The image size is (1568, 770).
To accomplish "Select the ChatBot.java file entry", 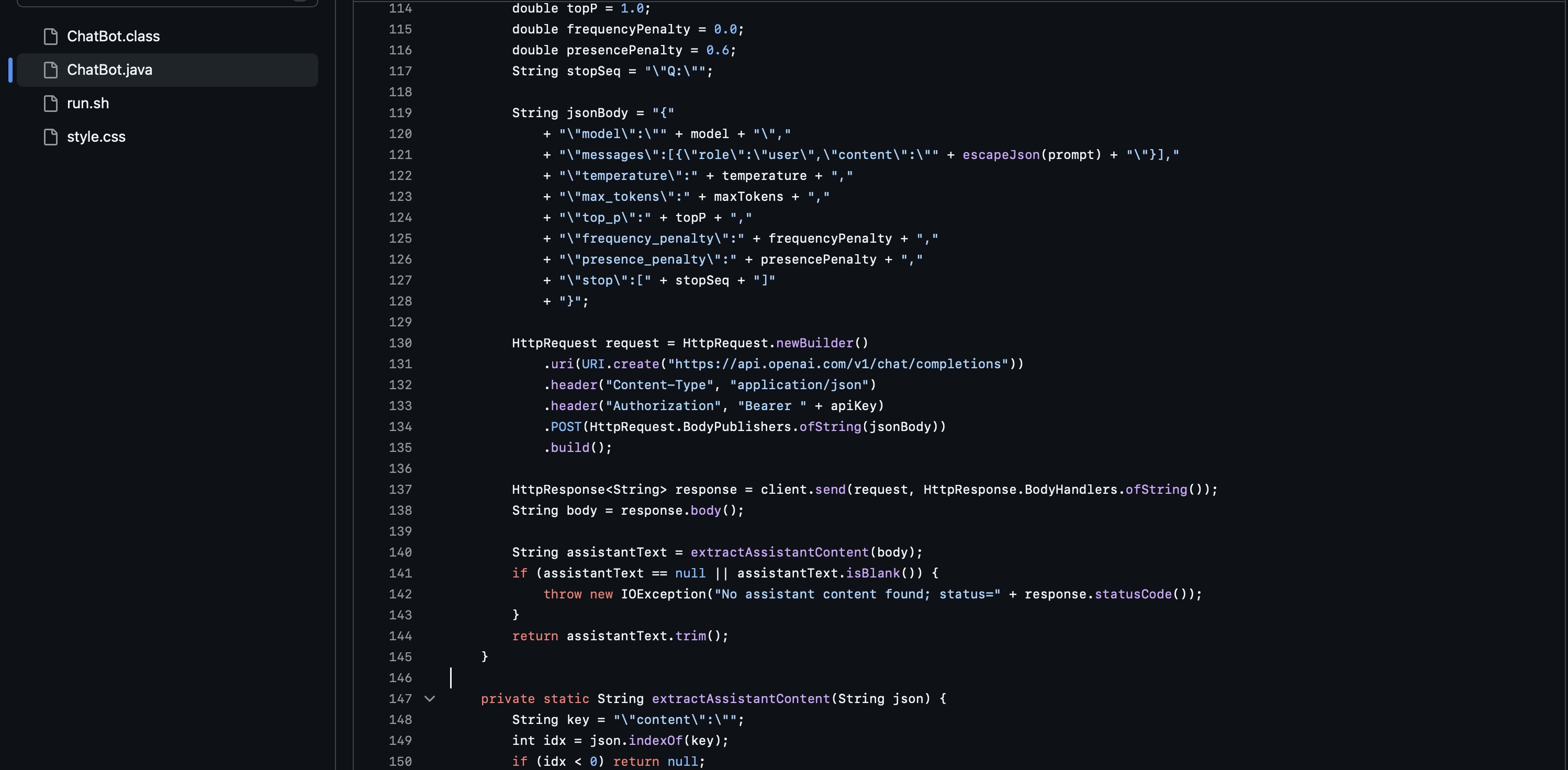I will (109, 70).
